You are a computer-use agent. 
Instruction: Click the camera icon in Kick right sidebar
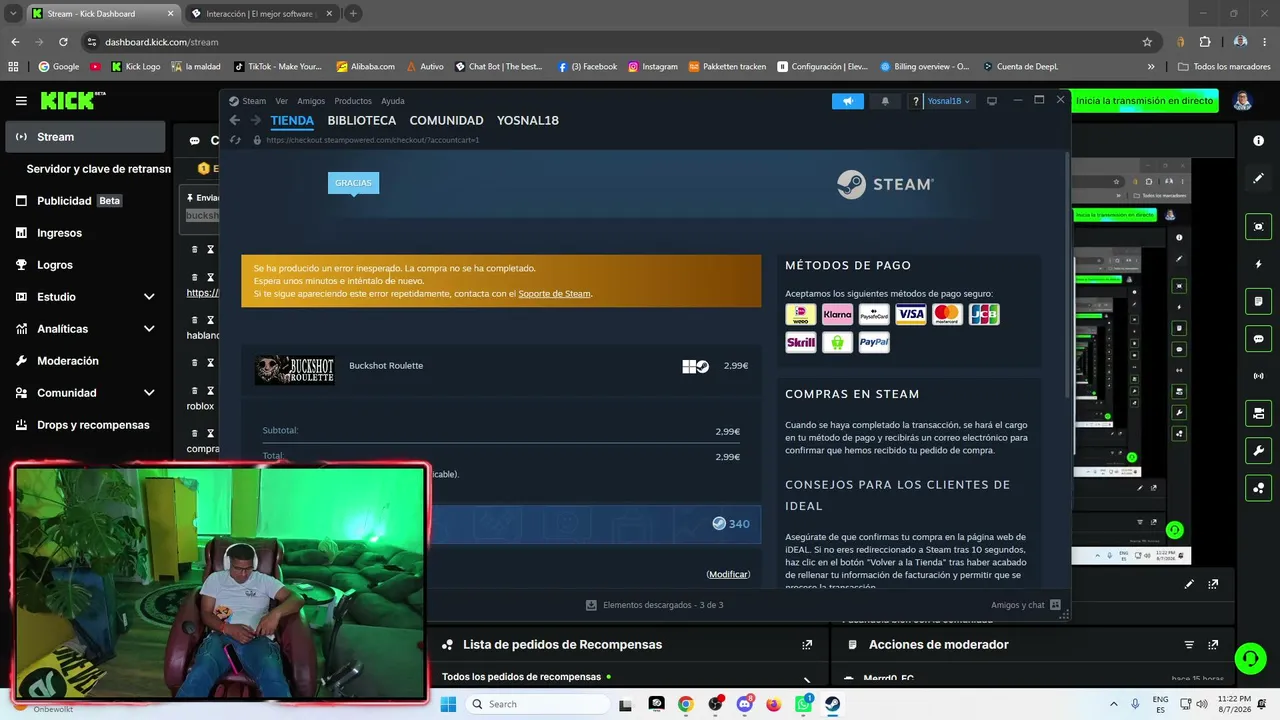tap(1258, 227)
